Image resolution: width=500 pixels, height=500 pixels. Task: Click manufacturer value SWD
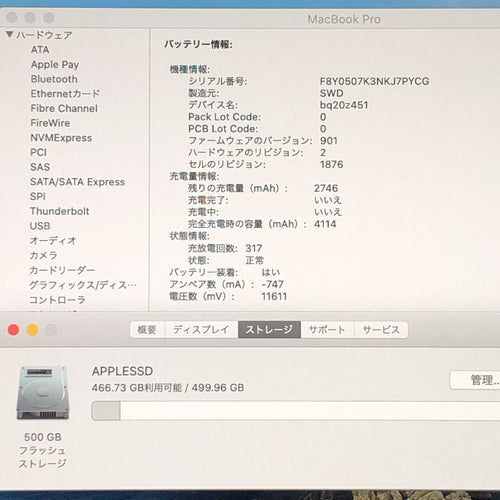(331, 93)
